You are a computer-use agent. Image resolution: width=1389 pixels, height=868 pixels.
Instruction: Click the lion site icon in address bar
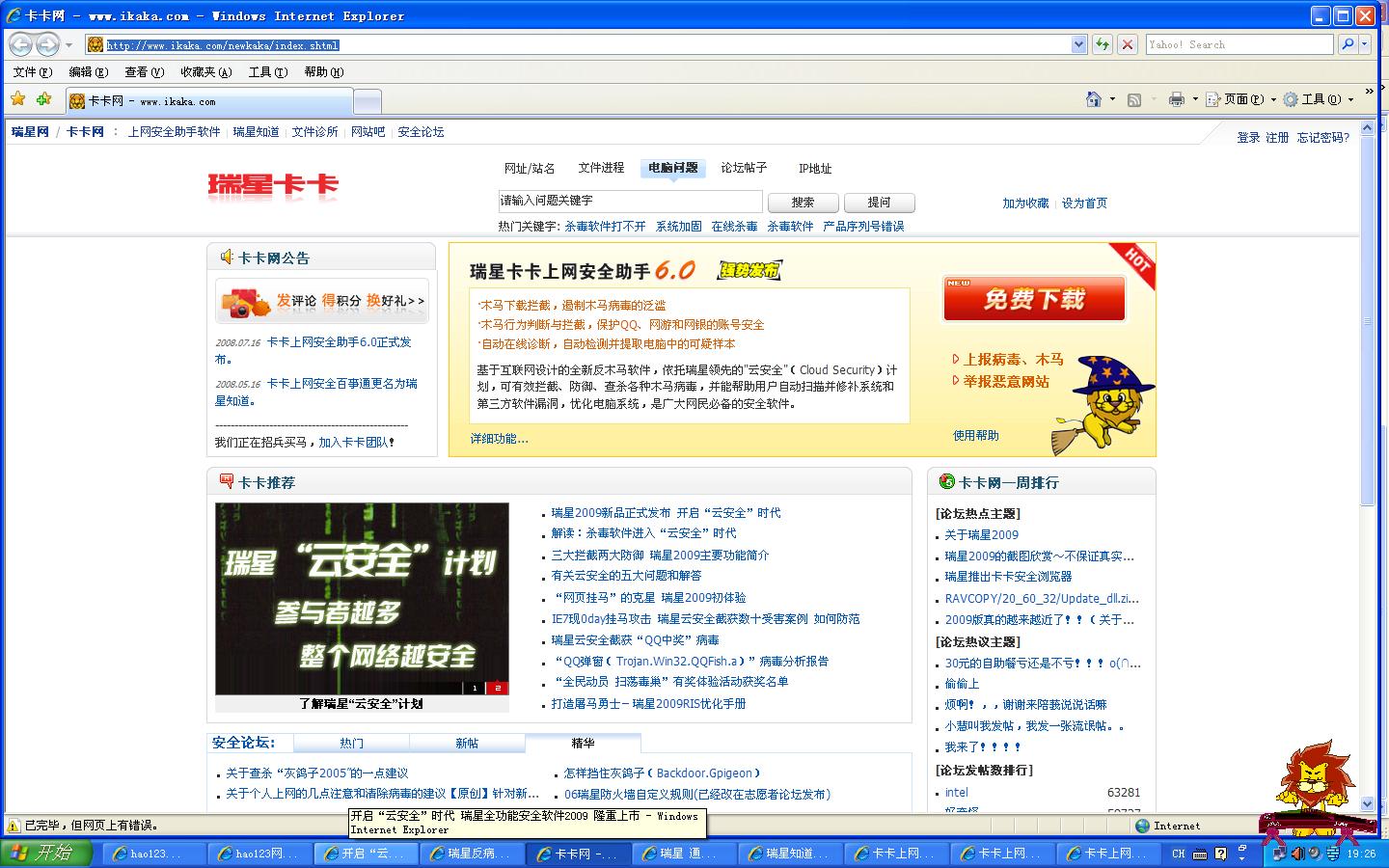click(x=95, y=44)
